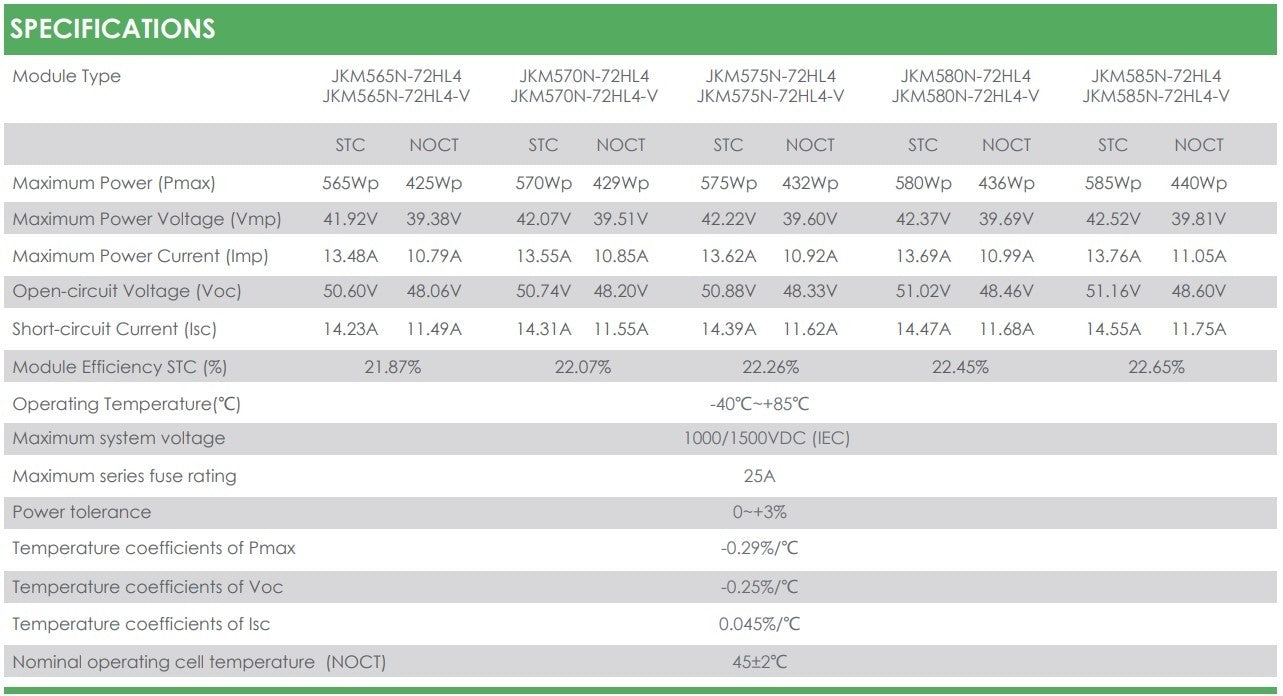Click the 22.26% module efficiency value

770,367
